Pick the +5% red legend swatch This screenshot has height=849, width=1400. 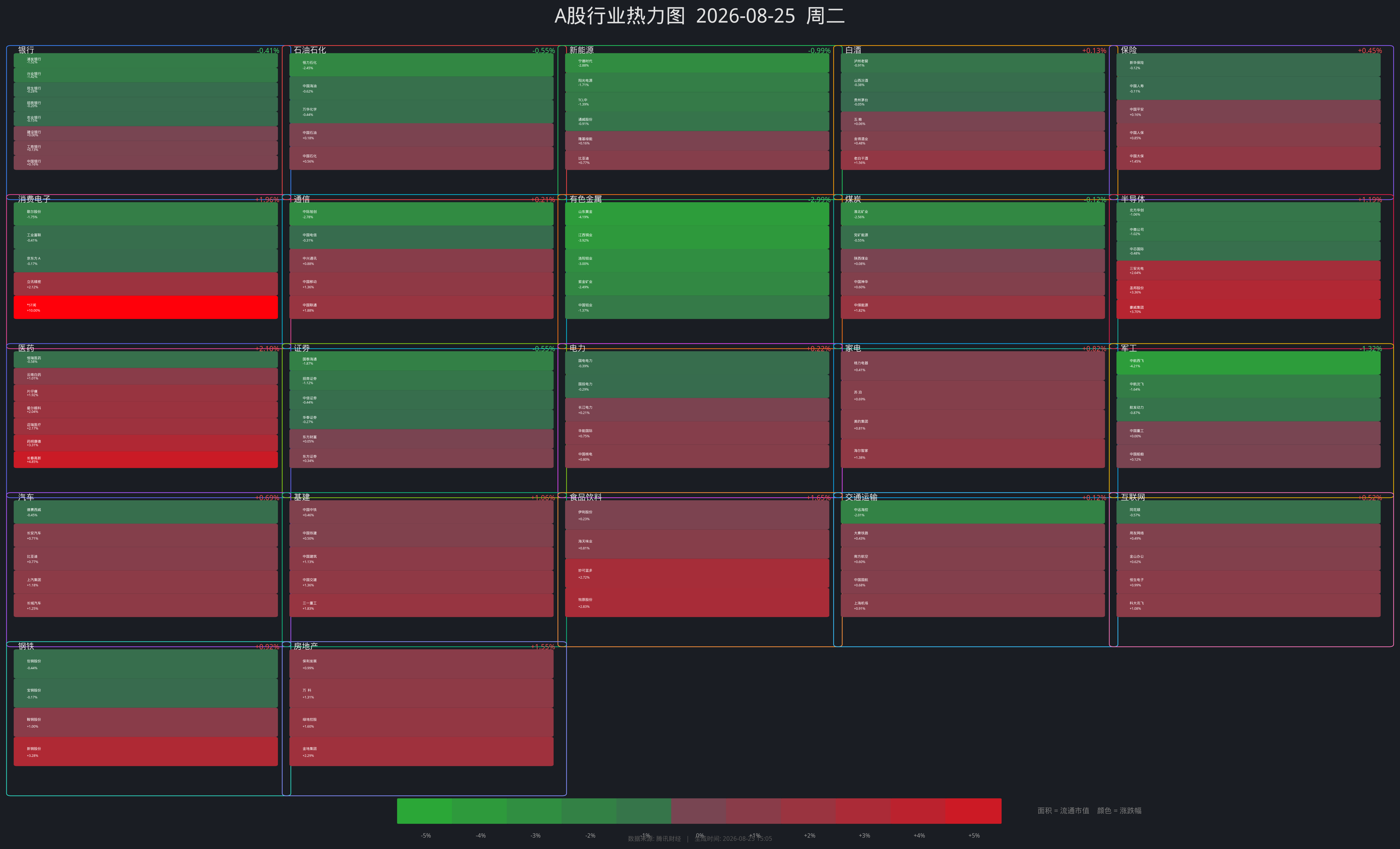tap(974, 811)
